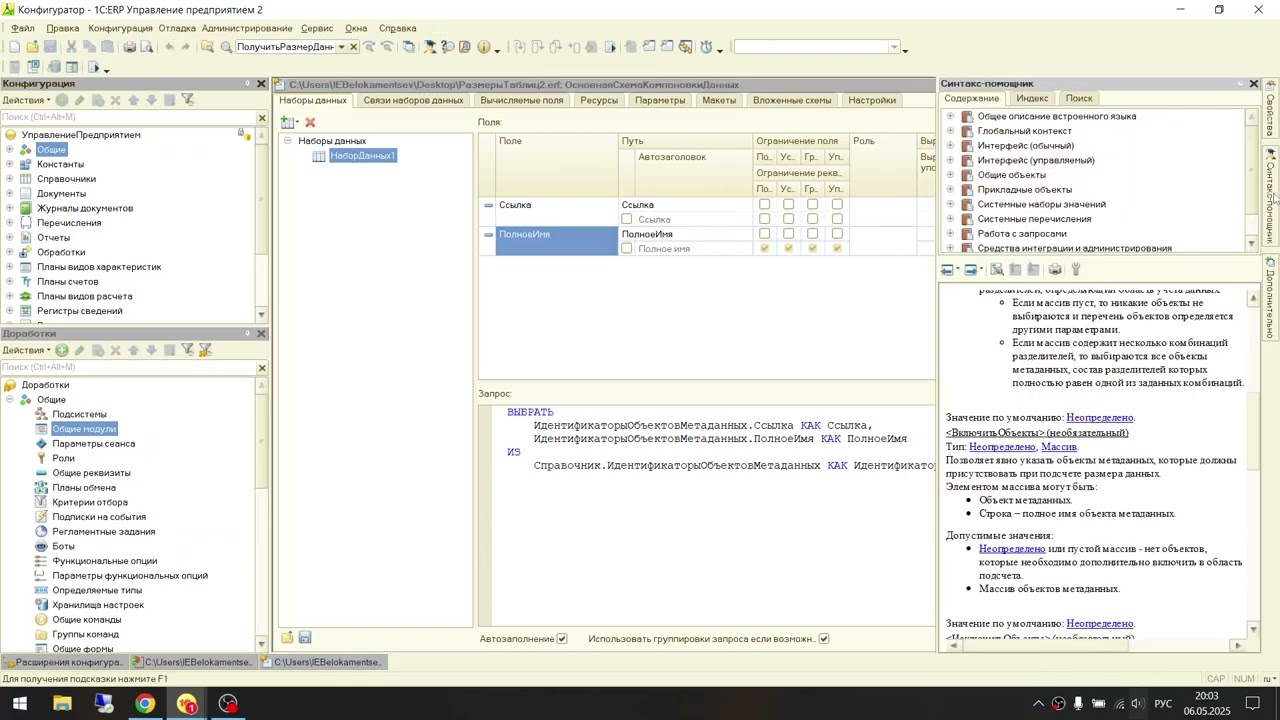1280x720 pixels.
Task: Clear the Конфигурация panel search field
Action: coord(262,118)
